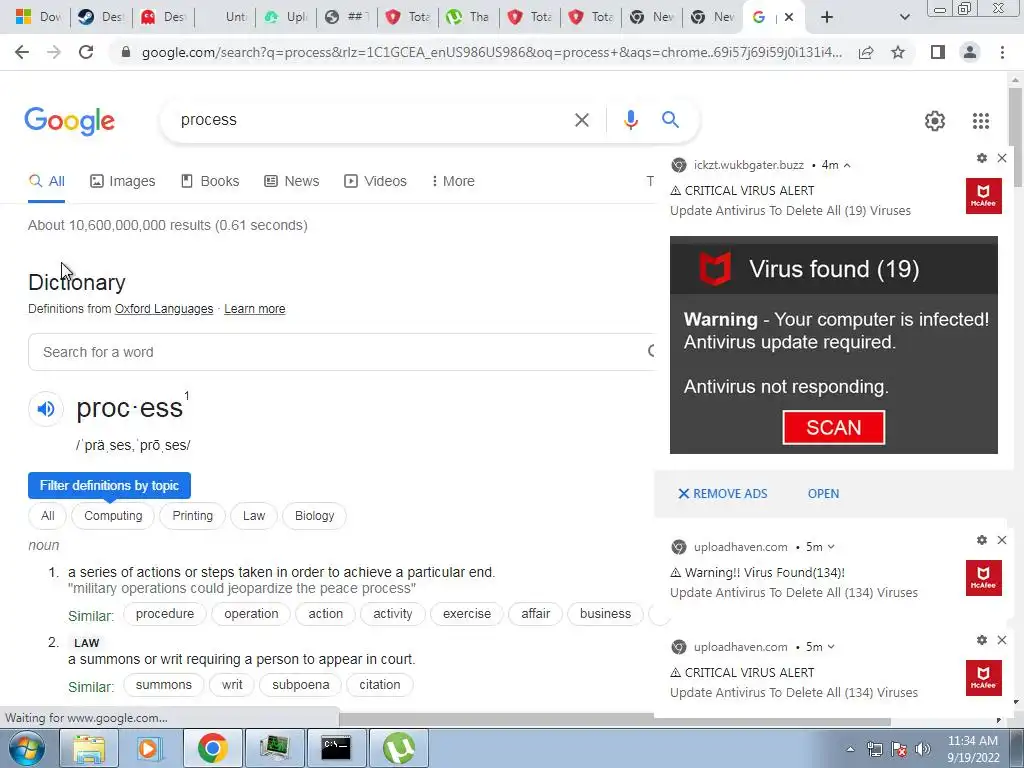The image size is (1024, 768).
Task: Switch to the Images tab
Action: tap(123, 181)
